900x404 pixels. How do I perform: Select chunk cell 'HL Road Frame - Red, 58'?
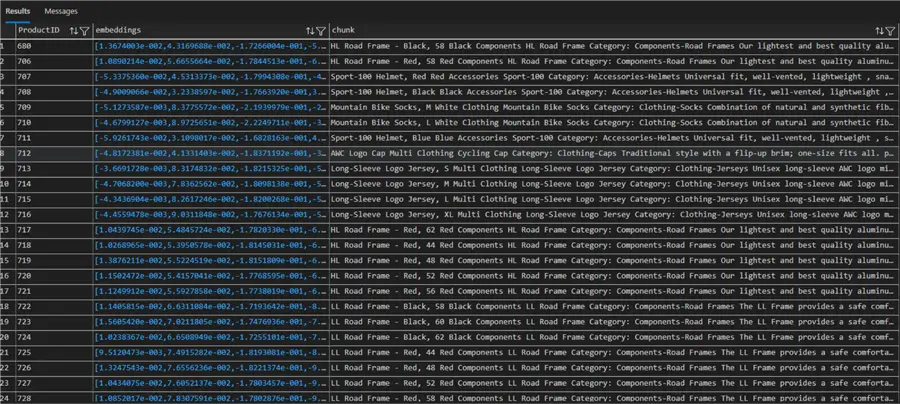(x=612, y=61)
